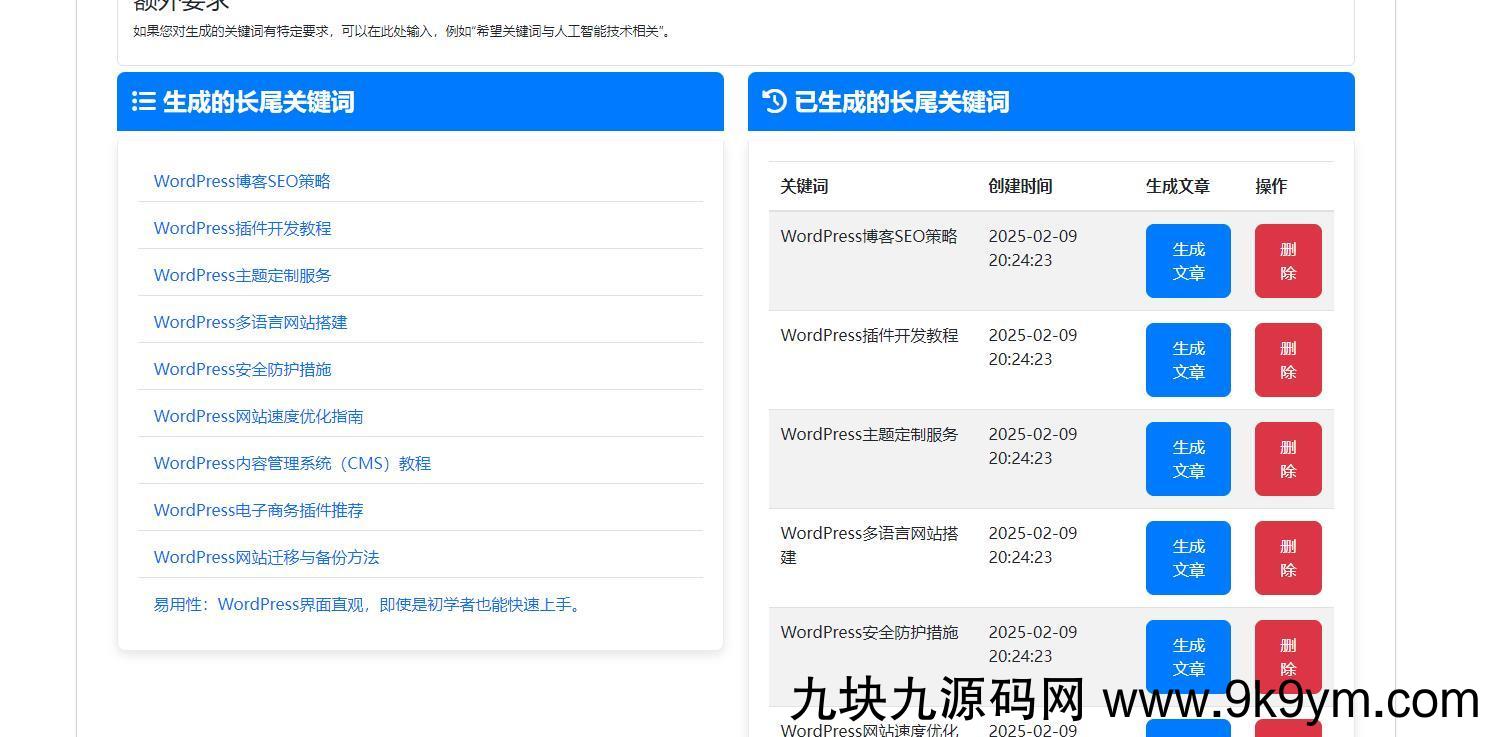This screenshot has height=737, width=1492.
Task: Delete the WordPress博客SEO策略 keyword row
Action: point(1288,261)
